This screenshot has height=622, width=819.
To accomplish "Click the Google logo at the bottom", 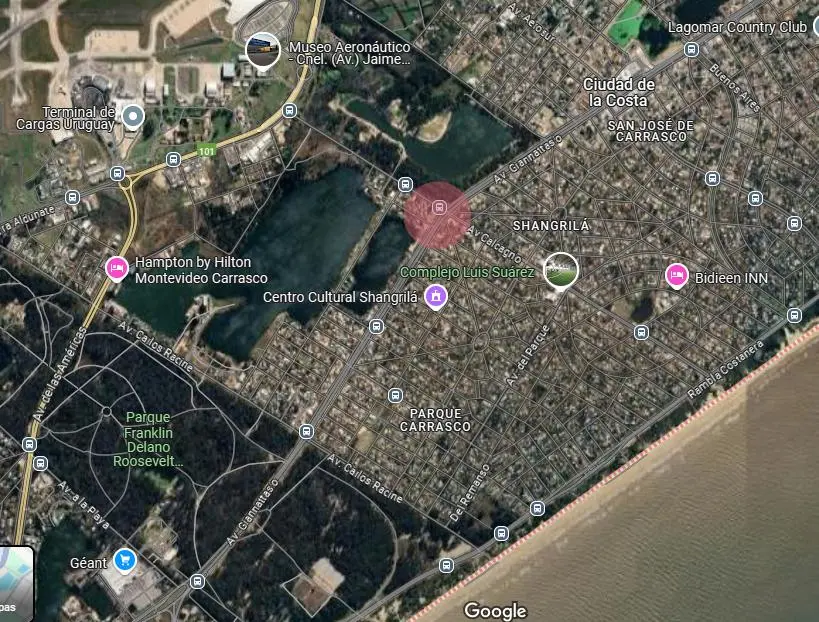I will pos(495,611).
